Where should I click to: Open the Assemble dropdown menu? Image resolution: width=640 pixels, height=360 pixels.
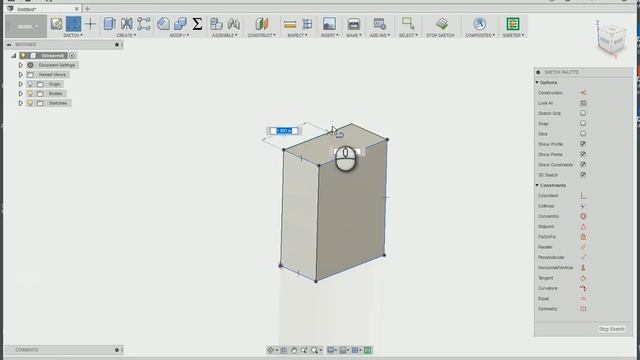[x=225, y=35]
